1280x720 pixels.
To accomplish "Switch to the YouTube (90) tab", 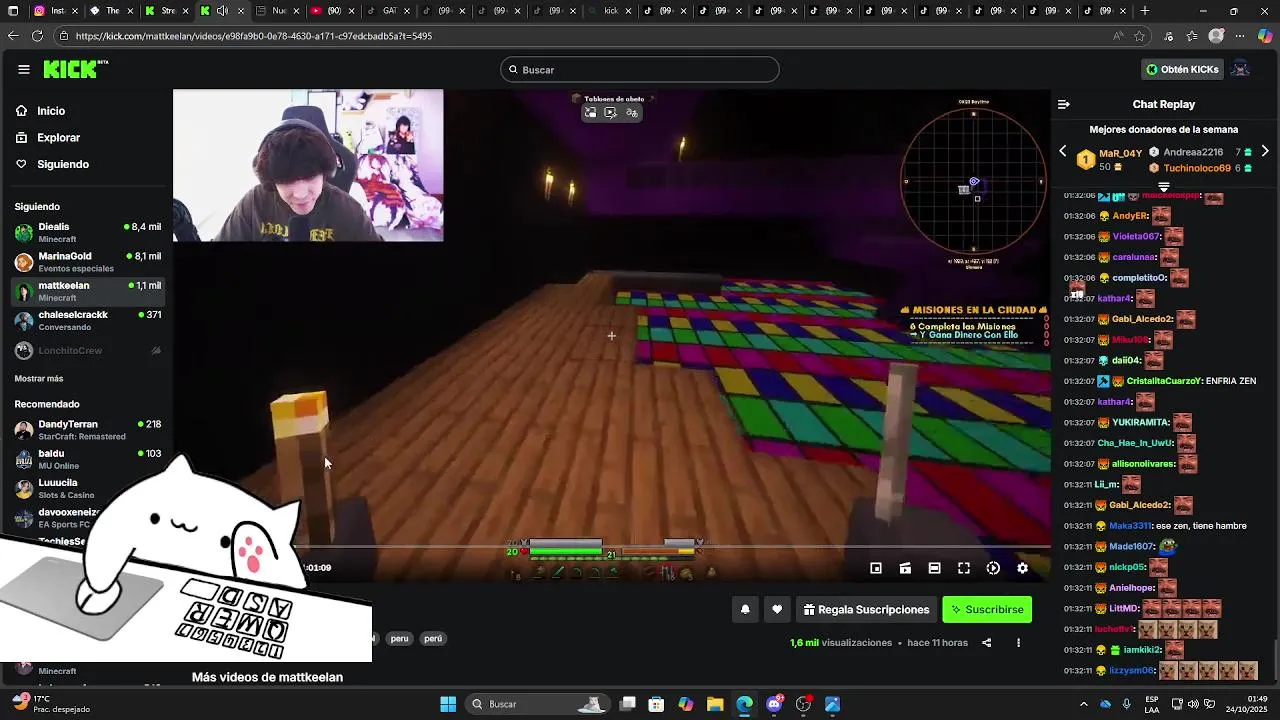I will pos(333,11).
